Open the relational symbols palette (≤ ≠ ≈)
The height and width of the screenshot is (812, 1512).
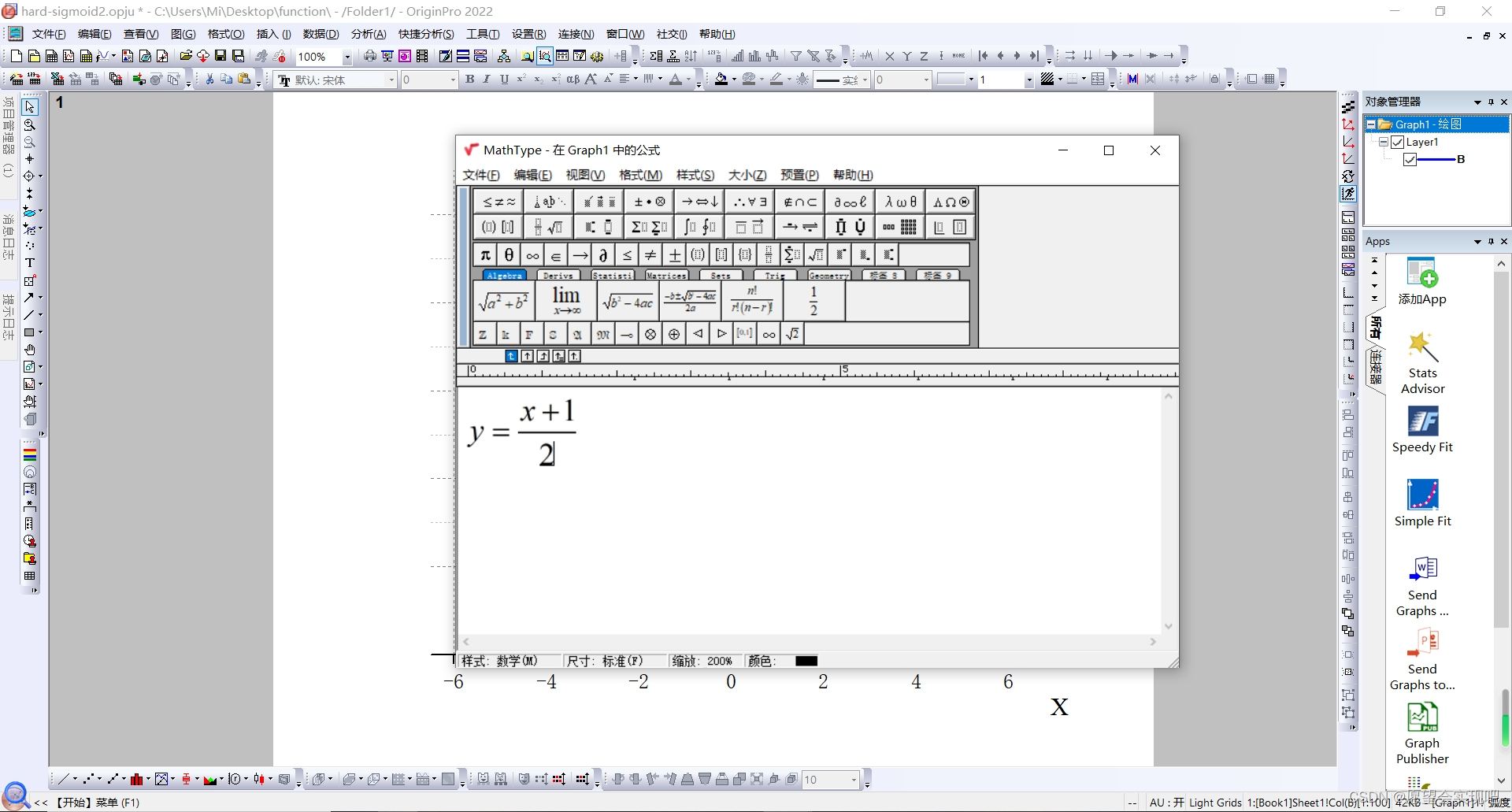coord(498,202)
